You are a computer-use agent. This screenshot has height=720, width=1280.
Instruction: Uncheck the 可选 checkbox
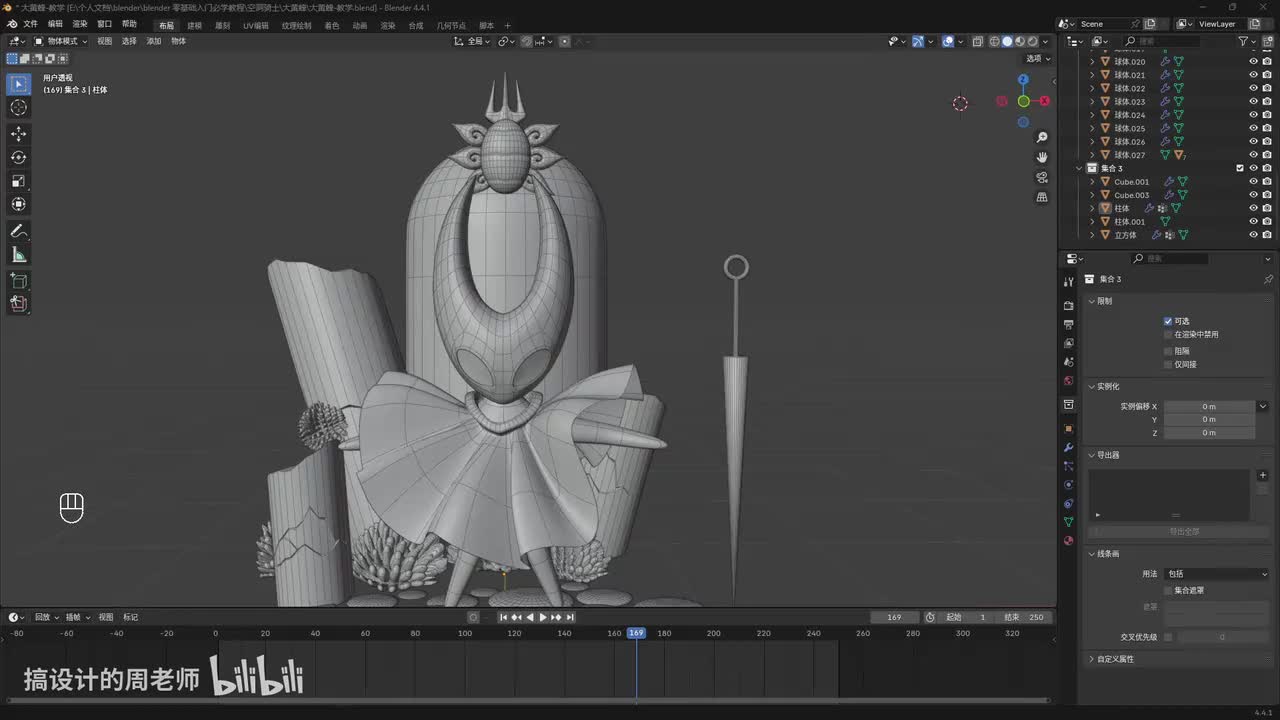coord(1168,321)
